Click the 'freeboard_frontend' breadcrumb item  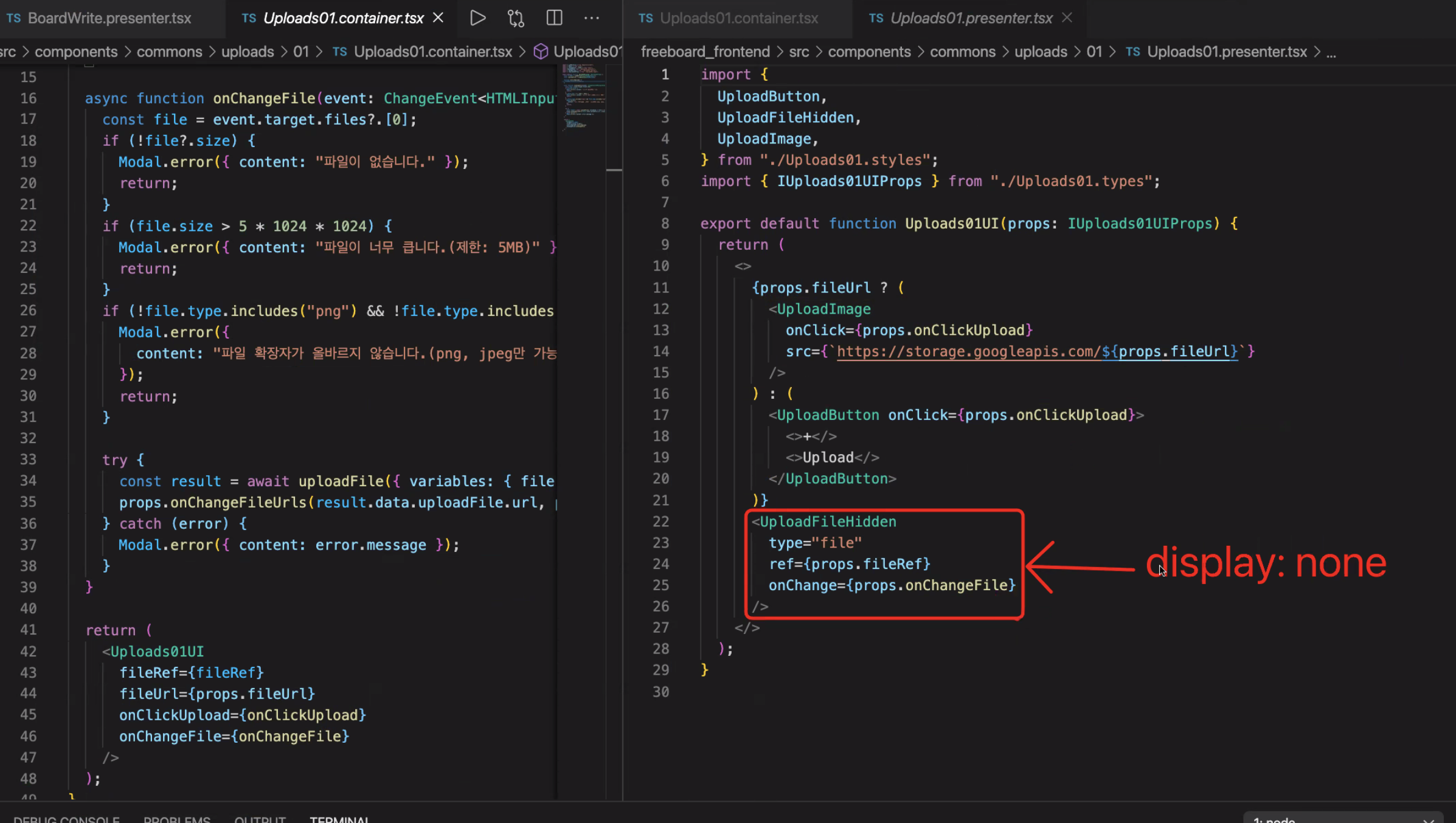pyautogui.click(x=705, y=52)
